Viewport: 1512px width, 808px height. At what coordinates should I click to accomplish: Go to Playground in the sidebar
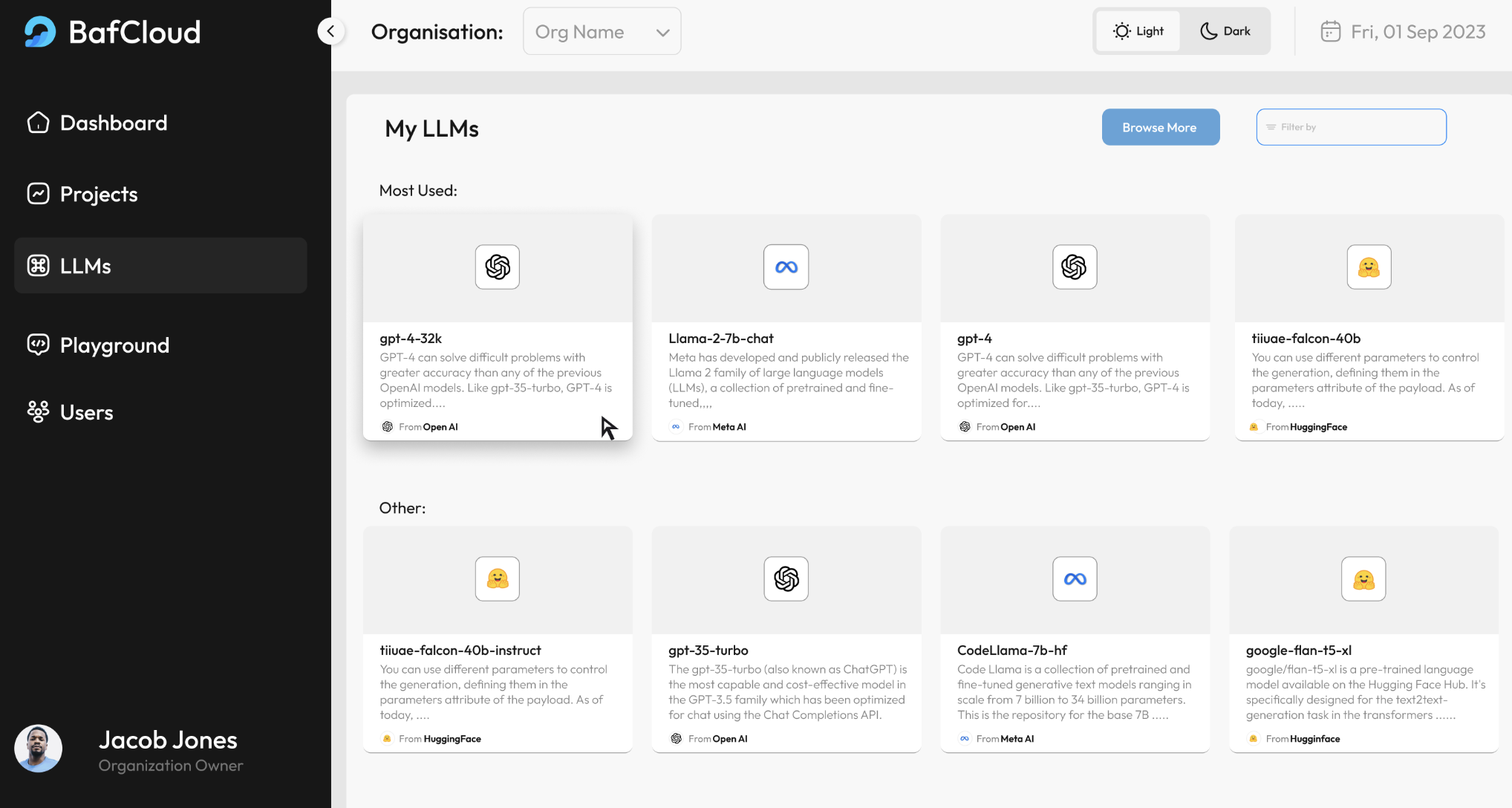[x=114, y=345]
